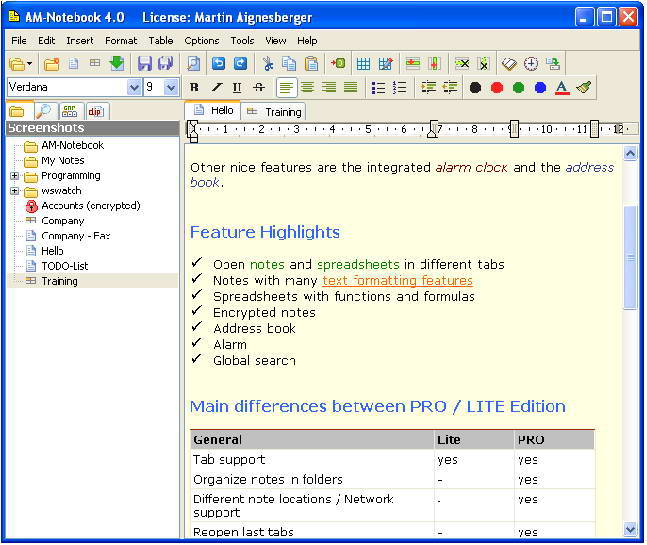Click the Save All double-disk icon
The image size is (647, 545).
(165, 64)
